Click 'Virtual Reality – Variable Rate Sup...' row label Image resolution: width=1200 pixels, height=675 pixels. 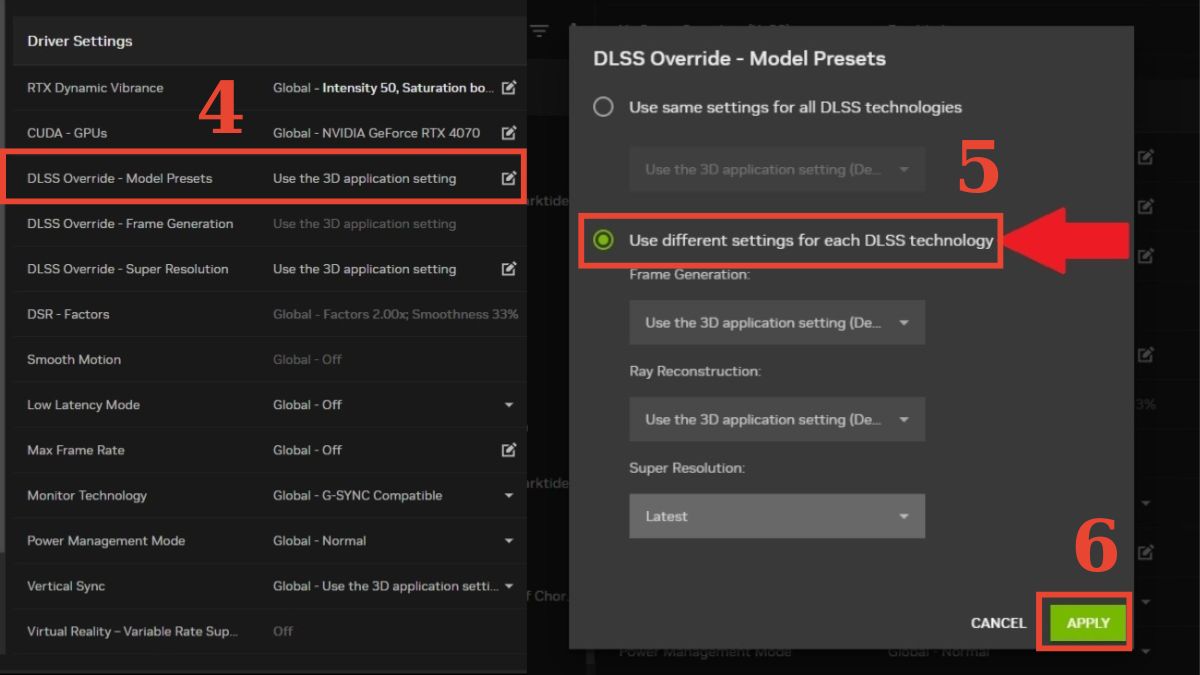[133, 631]
